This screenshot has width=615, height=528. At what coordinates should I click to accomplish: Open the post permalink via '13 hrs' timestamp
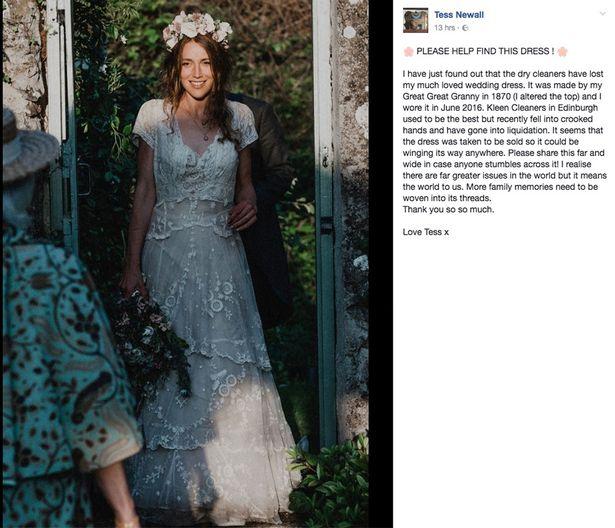point(444,28)
